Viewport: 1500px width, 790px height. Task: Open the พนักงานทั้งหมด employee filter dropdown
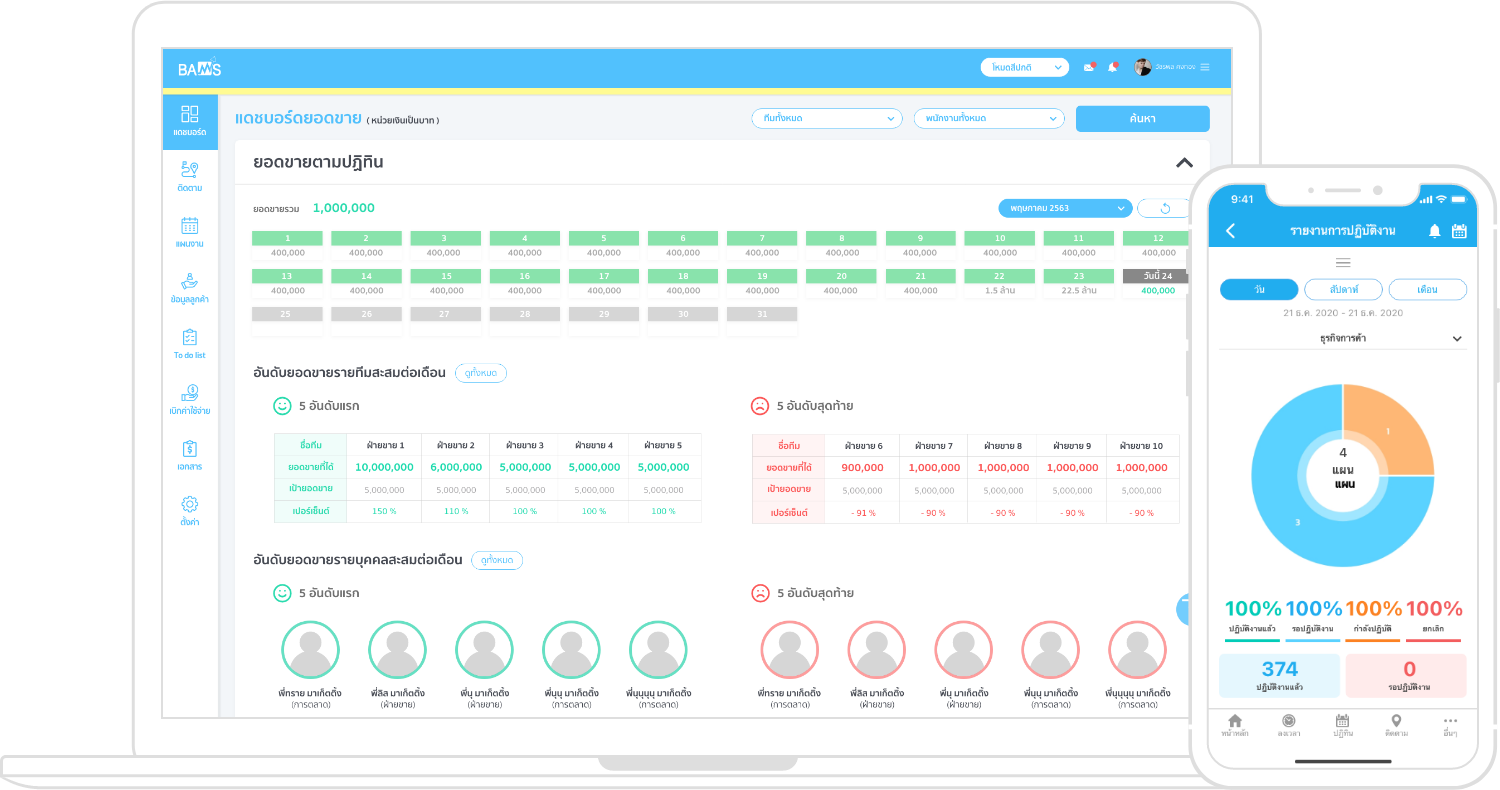coord(990,118)
